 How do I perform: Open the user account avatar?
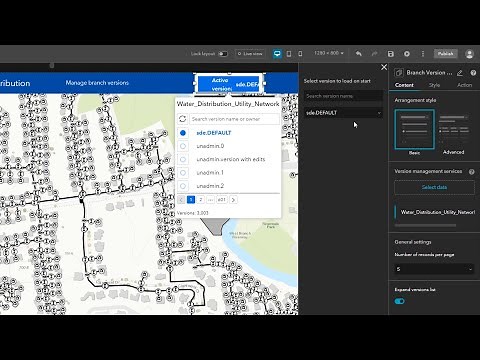[469, 54]
